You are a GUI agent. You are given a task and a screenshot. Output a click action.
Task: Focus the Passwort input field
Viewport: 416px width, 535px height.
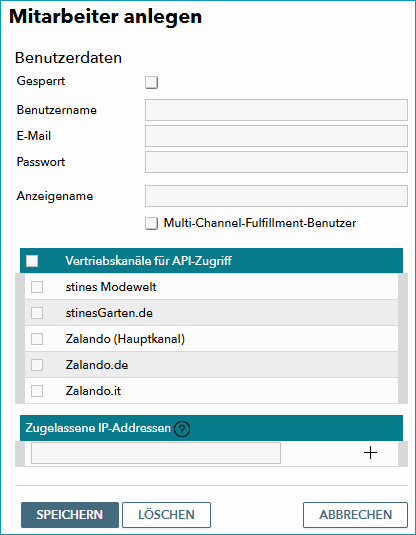click(276, 162)
